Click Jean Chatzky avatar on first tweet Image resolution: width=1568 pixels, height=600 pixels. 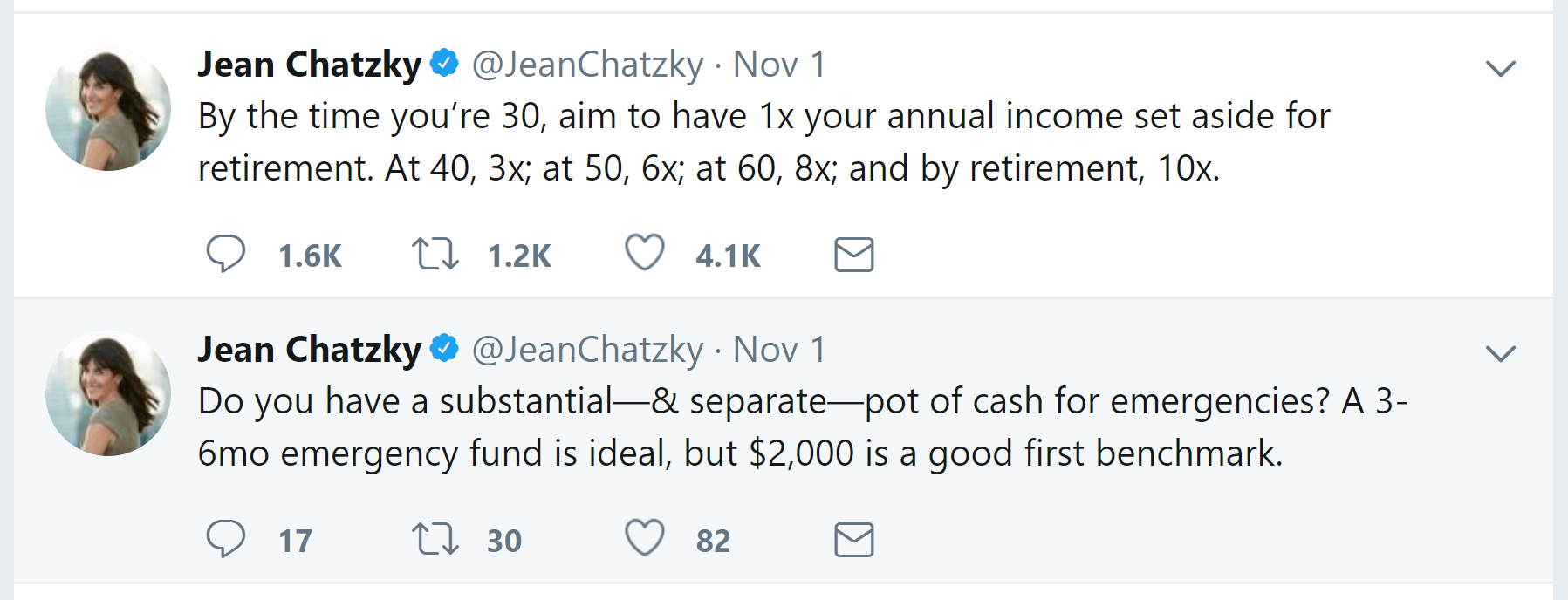coord(108,108)
